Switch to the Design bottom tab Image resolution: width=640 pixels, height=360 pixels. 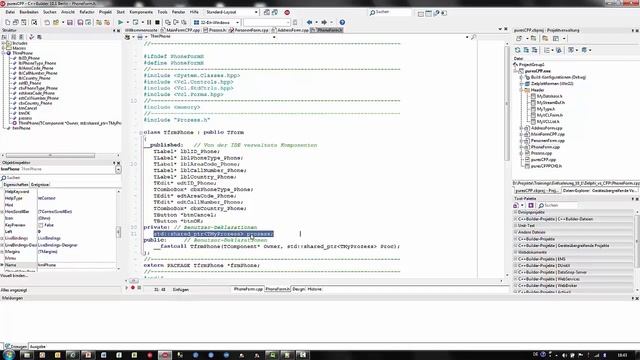coord(298,289)
